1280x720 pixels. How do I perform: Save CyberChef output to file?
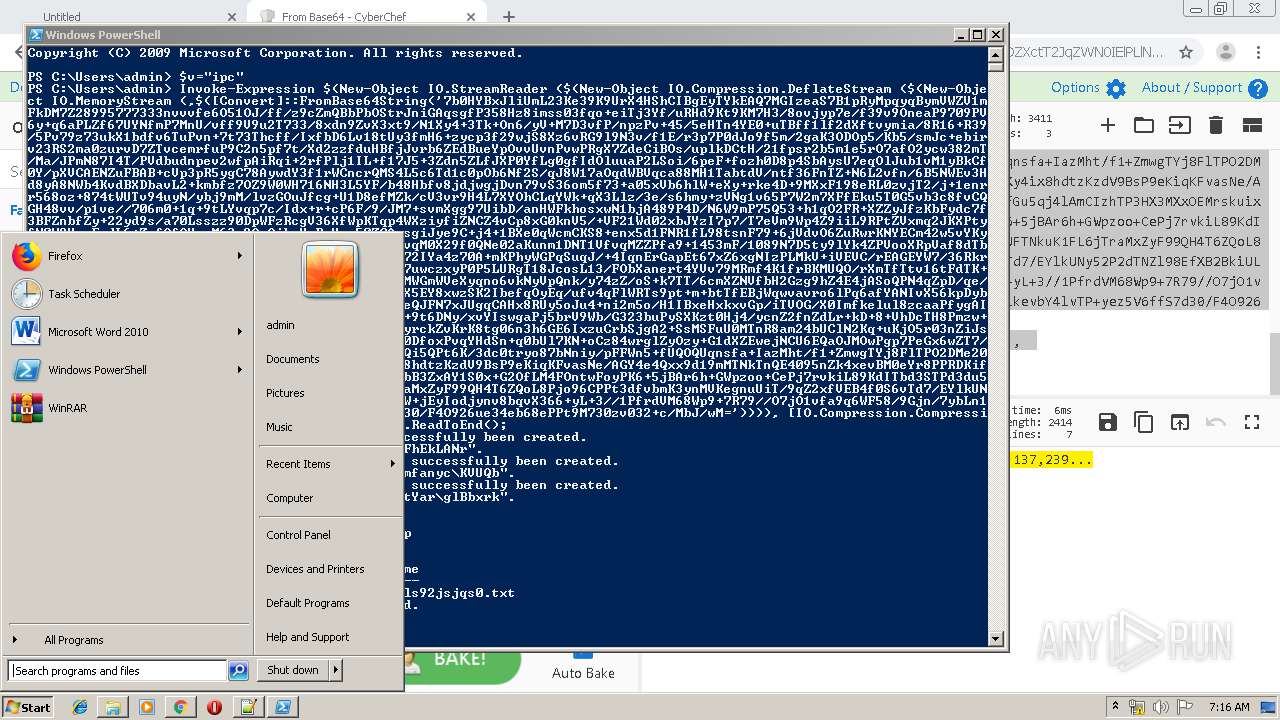1108,422
